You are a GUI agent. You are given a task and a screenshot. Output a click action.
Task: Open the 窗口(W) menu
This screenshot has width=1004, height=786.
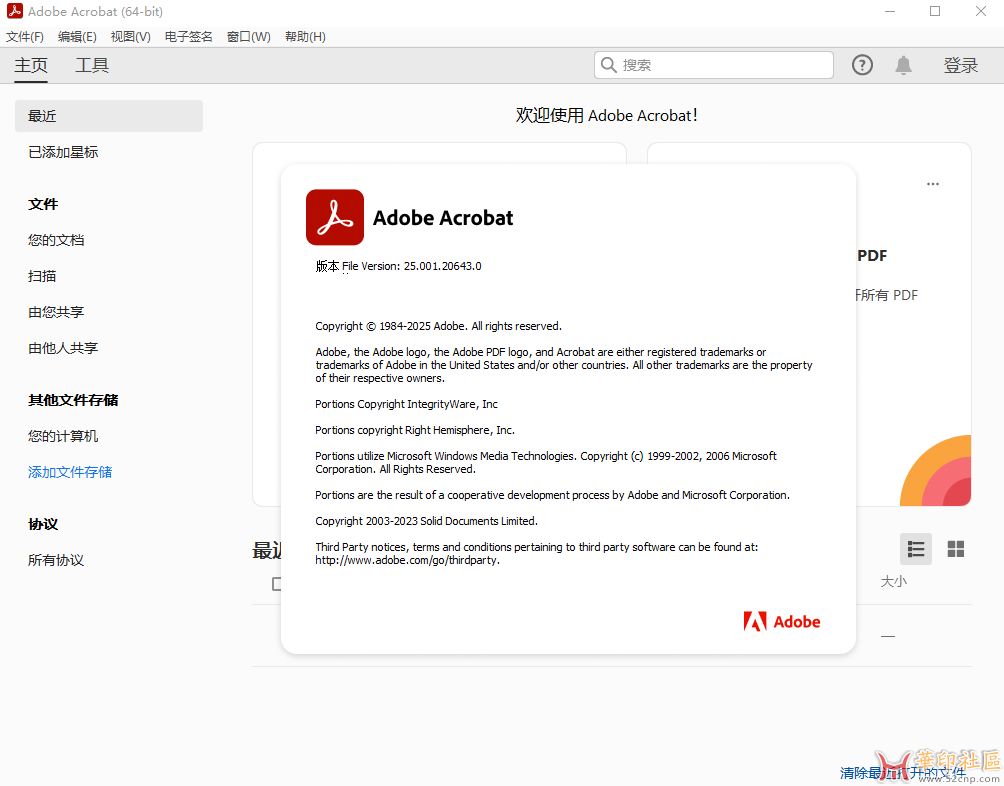pos(248,36)
